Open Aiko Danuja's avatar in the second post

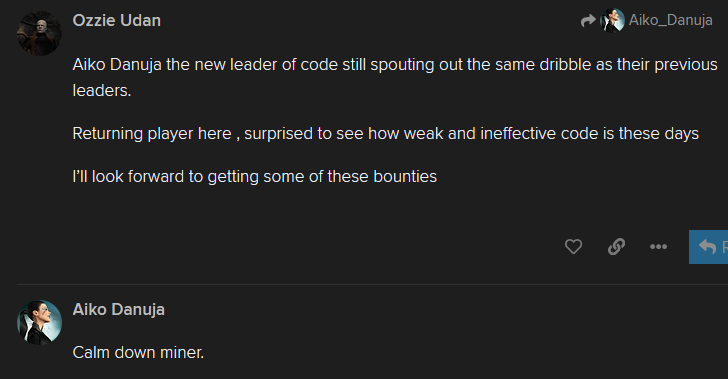click(39, 322)
